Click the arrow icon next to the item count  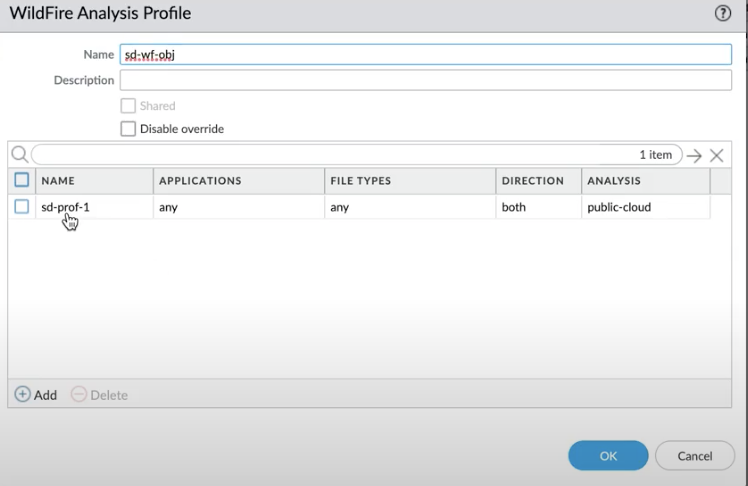[695, 156]
